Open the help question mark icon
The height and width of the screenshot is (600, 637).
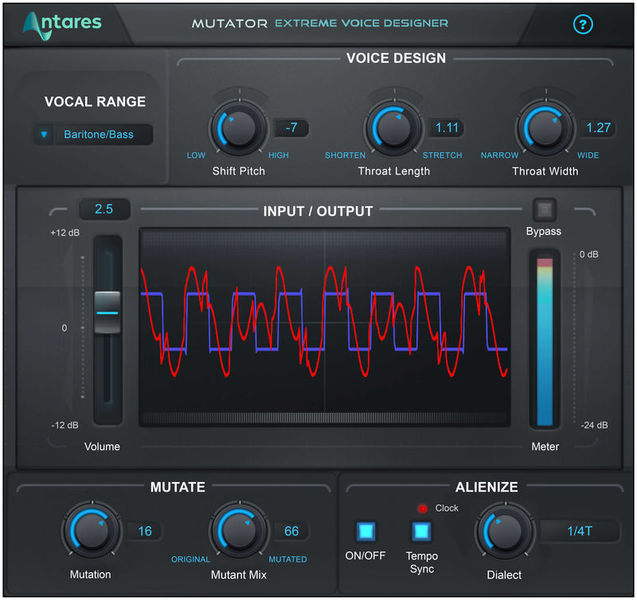coord(583,25)
